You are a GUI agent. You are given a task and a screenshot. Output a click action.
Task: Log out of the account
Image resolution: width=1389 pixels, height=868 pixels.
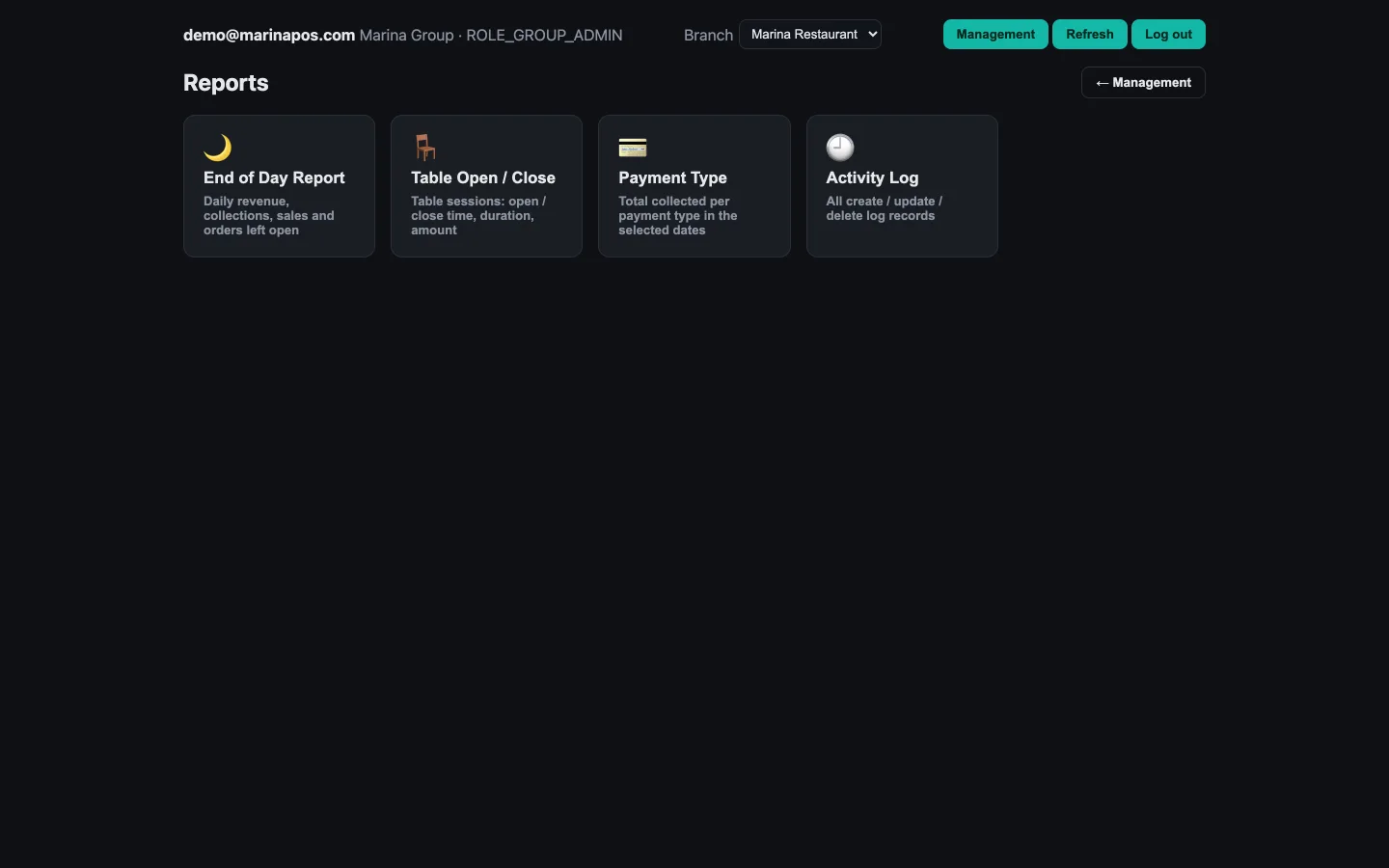1168,34
